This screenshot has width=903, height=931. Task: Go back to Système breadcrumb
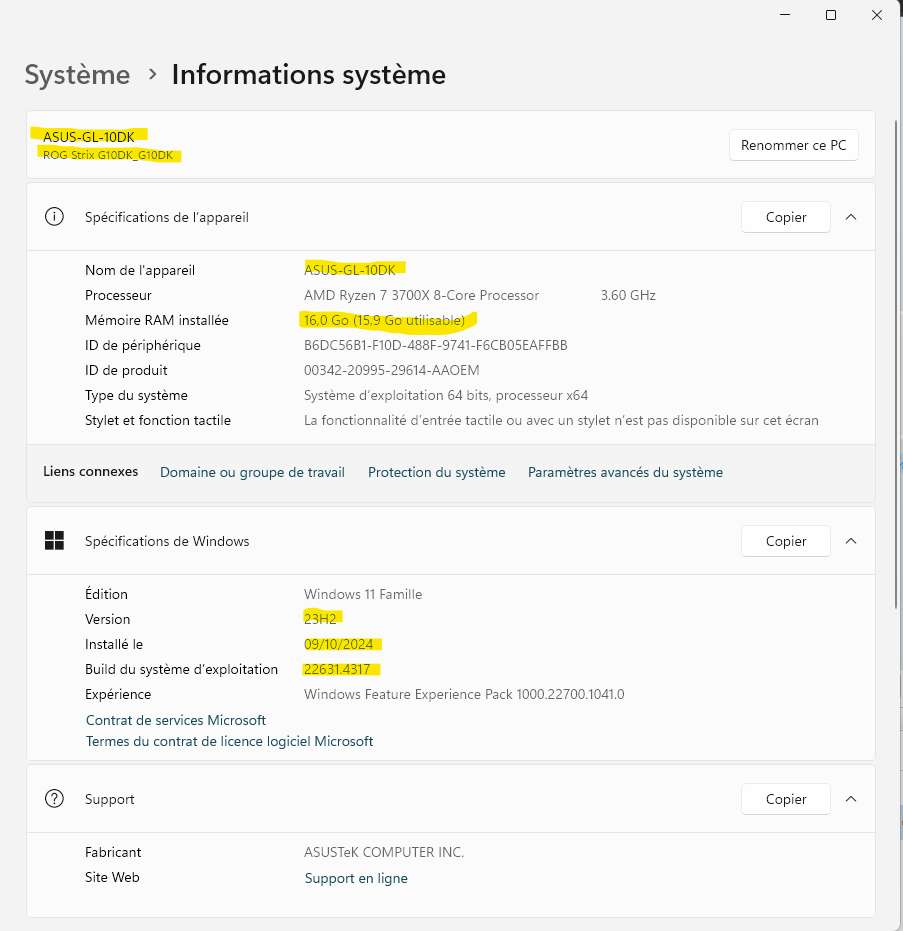coord(77,74)
